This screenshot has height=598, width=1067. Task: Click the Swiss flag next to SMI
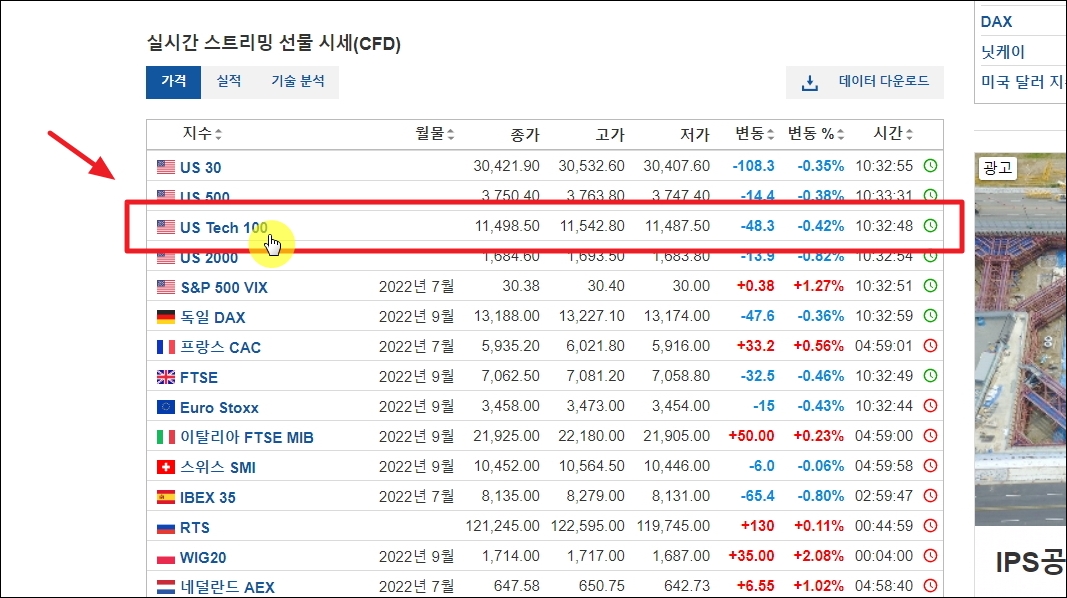click(x=165, y=467)
